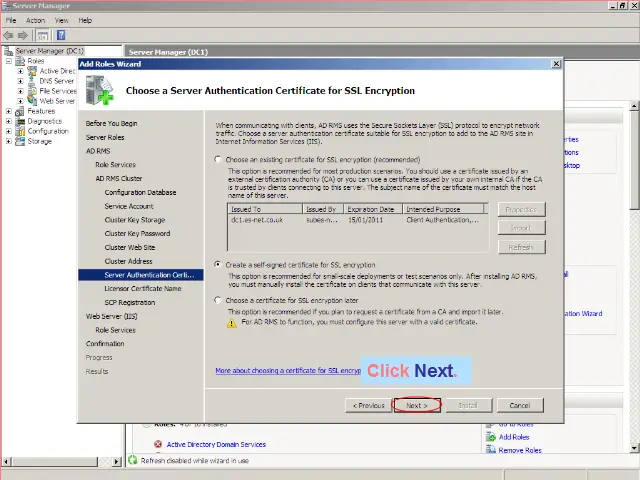Close the Add Roles Wizard dialog

click(x=556, y=64)
